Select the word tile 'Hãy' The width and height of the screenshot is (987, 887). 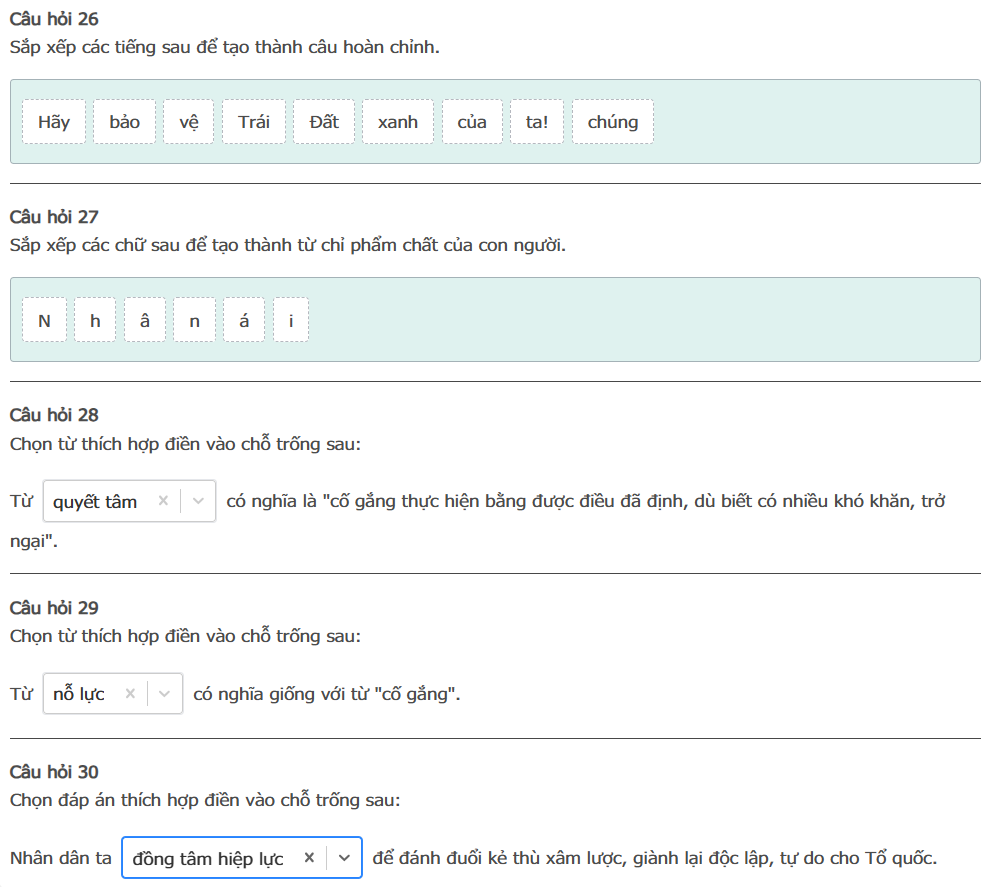coord(54,122)
